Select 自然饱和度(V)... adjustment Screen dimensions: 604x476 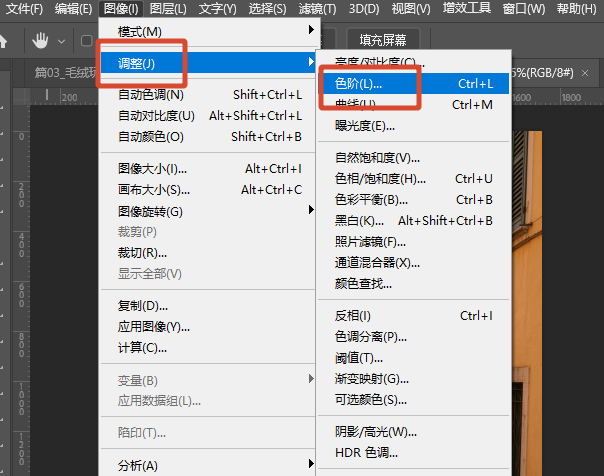pyautogui.click(x=414, y=158)
